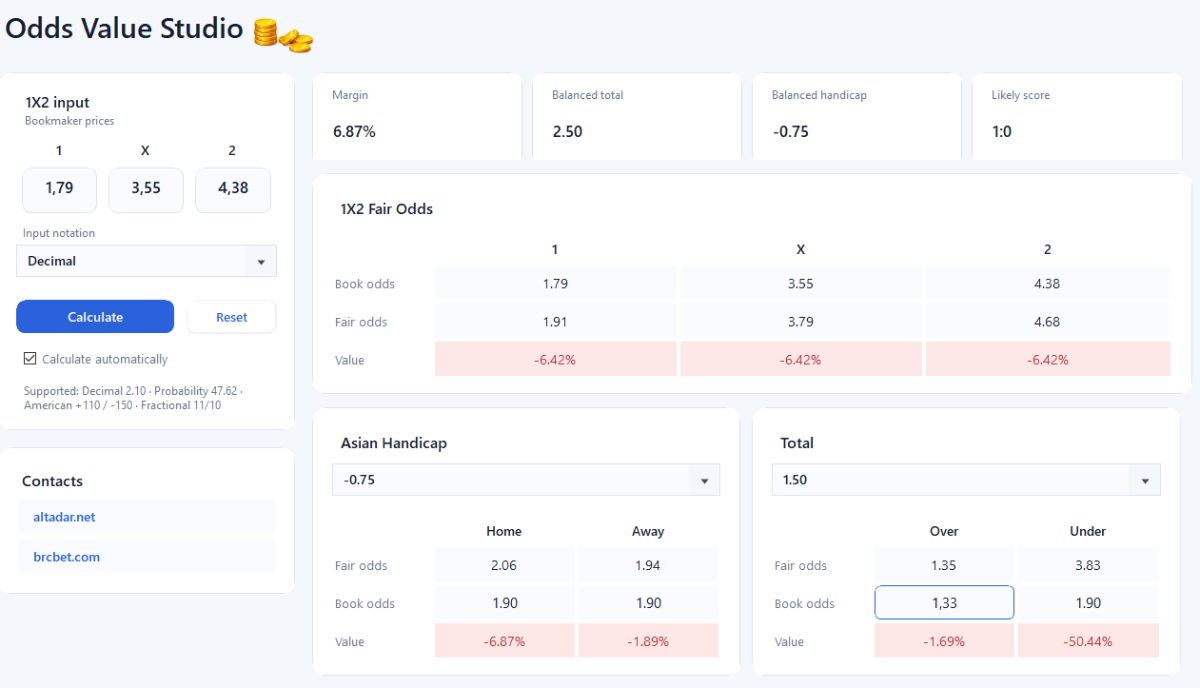Click the Balanced total 2.50 card

coord(637,116)
